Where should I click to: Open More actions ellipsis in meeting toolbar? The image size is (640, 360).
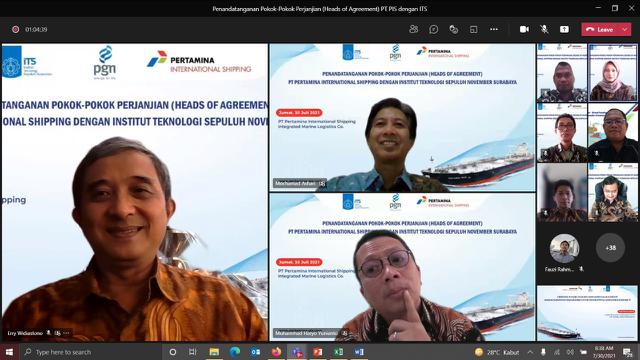point(494,29)
